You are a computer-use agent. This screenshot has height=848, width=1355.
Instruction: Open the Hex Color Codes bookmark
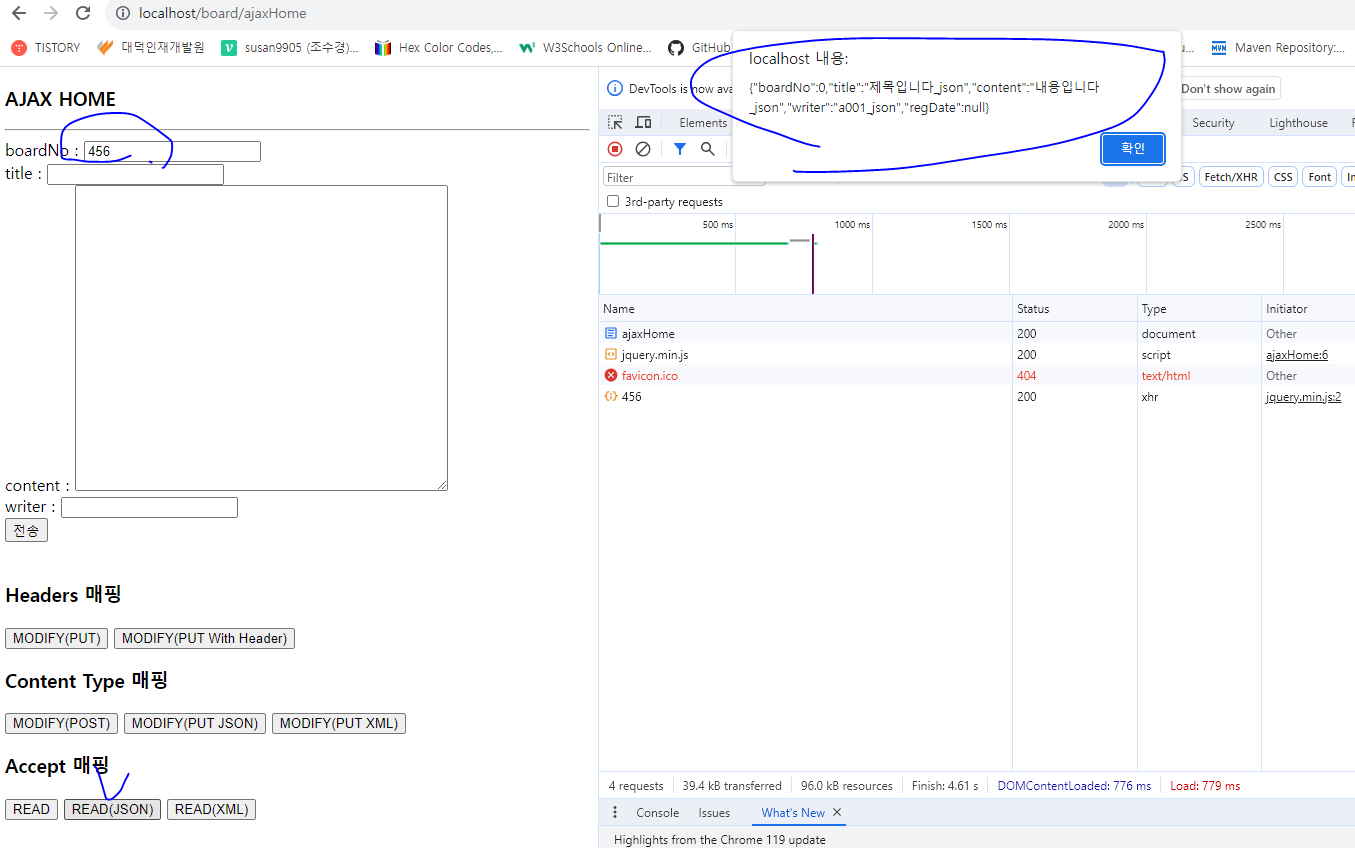tap(439, 47)
